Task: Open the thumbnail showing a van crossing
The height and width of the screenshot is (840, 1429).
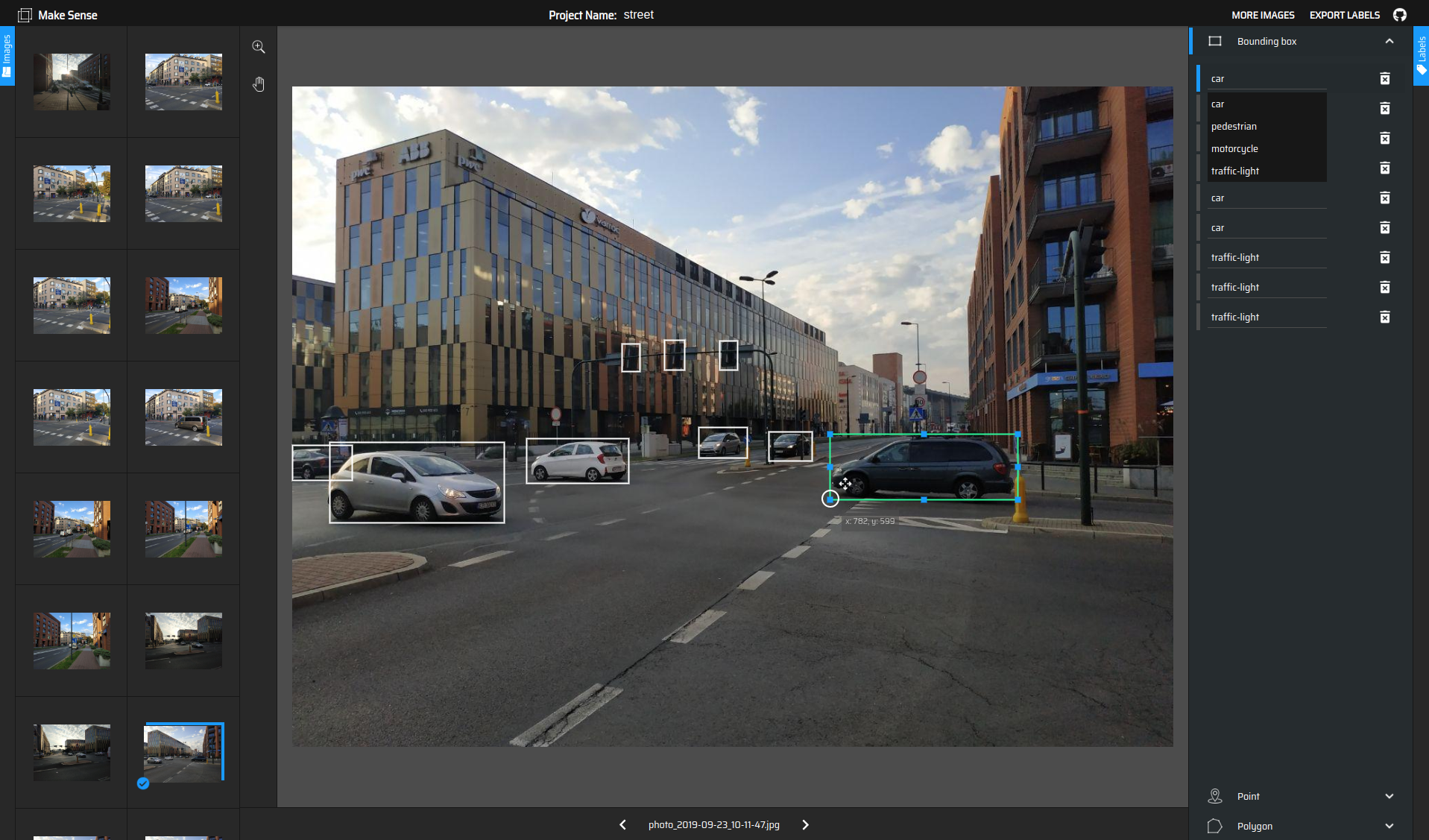Action: [183, 417]
